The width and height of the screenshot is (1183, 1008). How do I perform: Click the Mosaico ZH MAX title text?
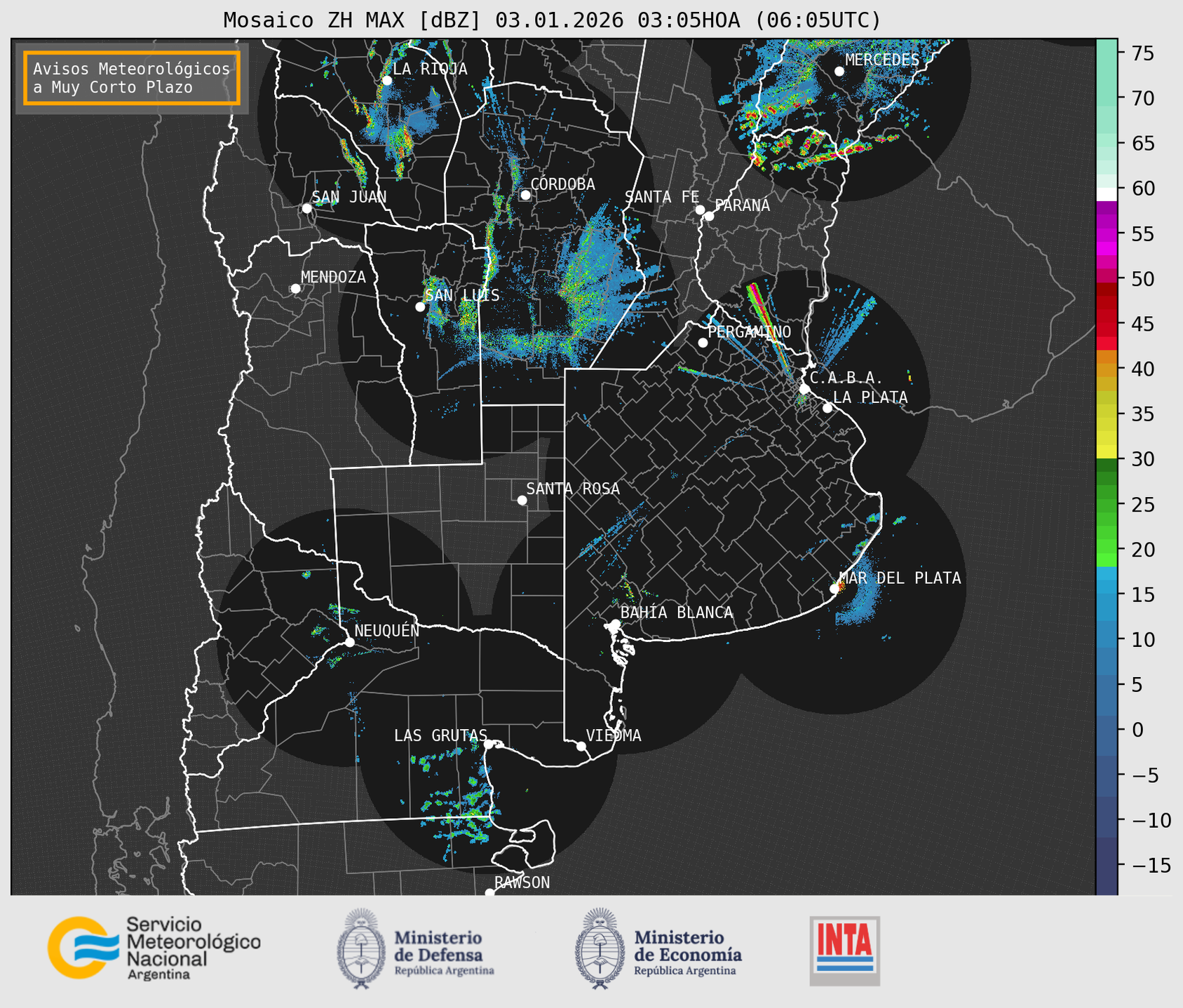[552, 20]
